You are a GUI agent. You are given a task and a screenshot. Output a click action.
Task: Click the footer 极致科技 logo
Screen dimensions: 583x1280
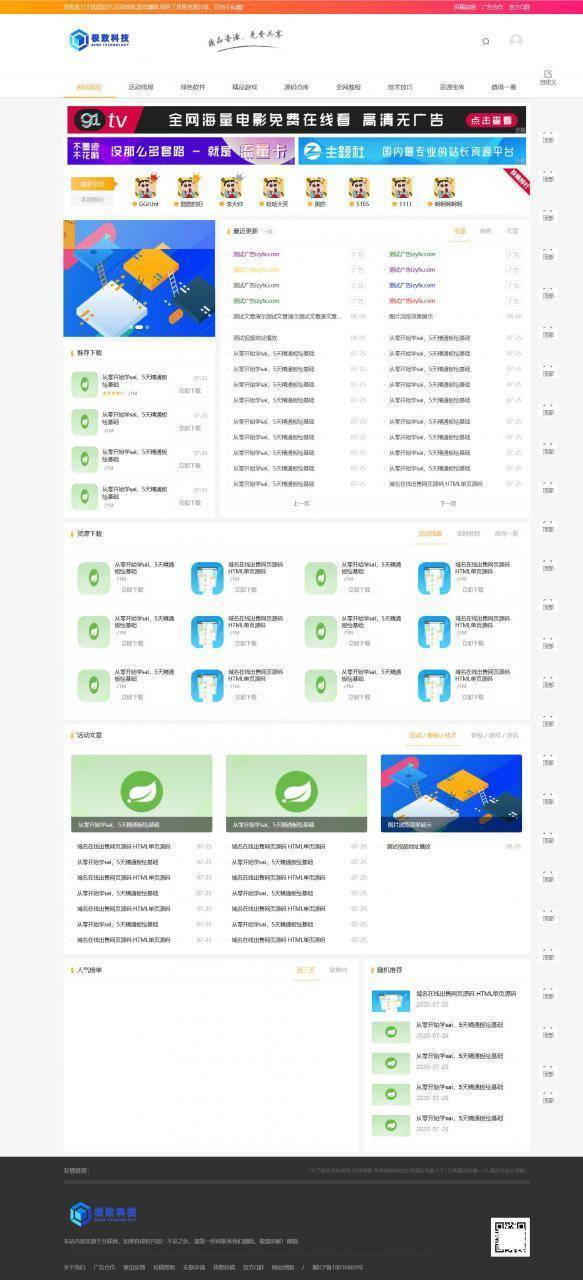[102, 1214]
